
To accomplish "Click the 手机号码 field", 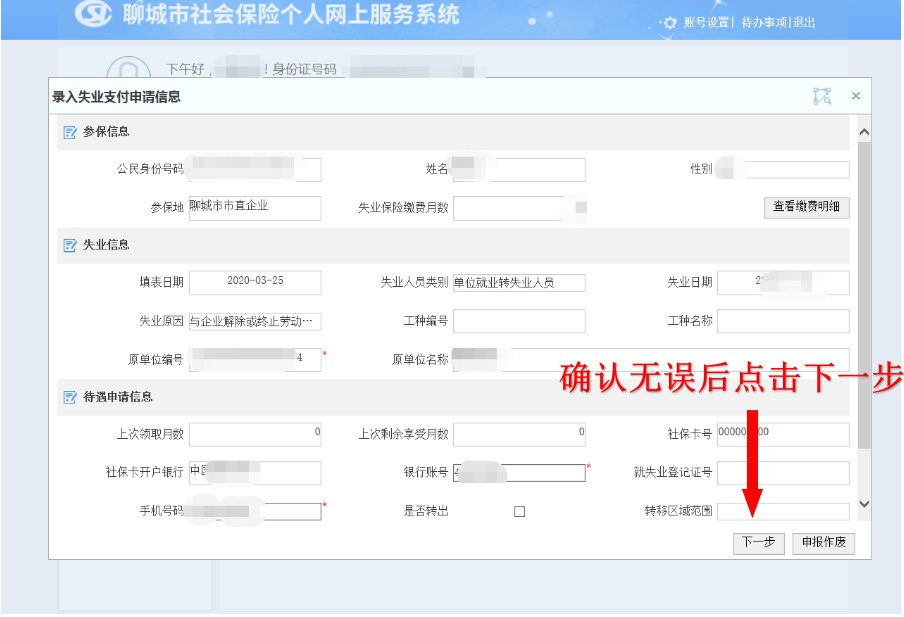I will coord(255,511).
